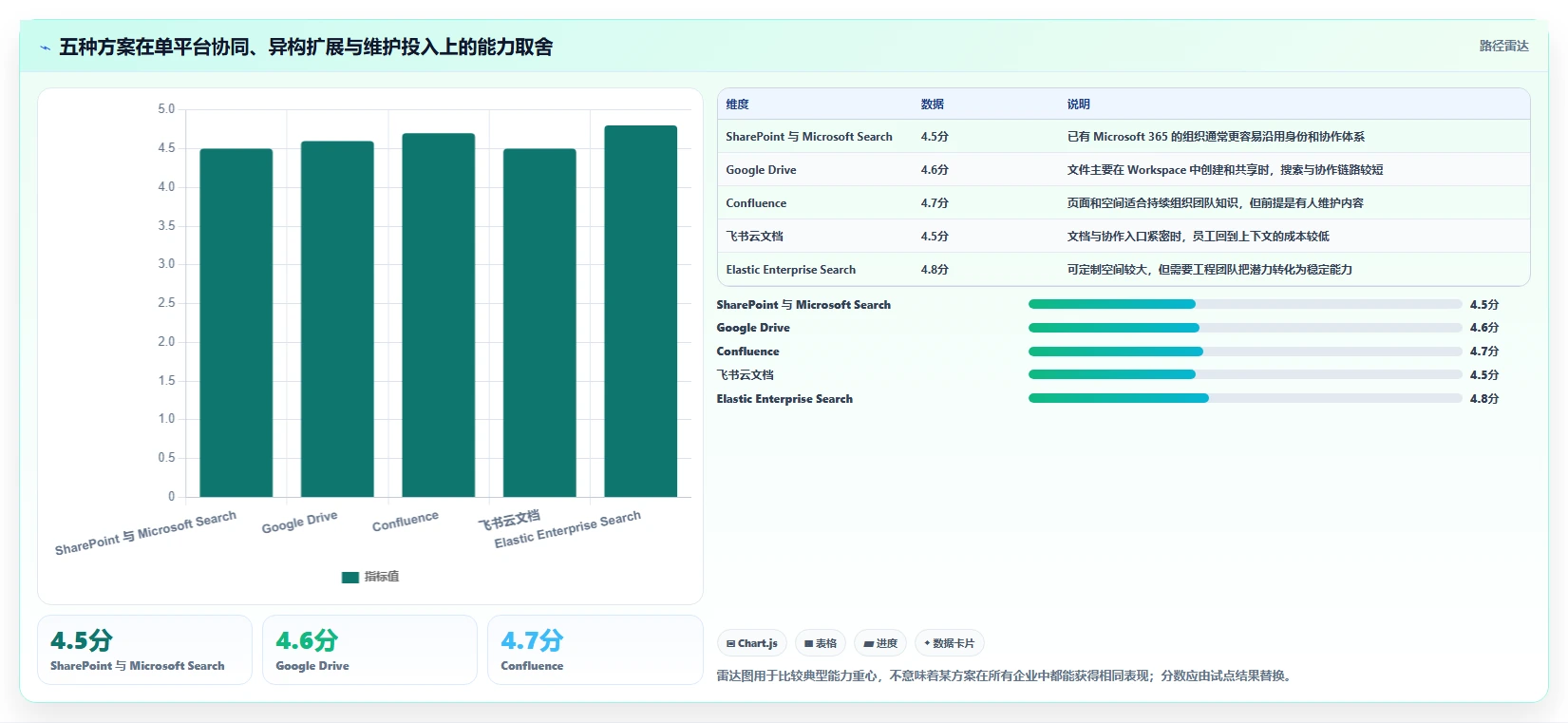1568x723 pixels.
Task: Click the title 五种方案在单平台协同
Action: [306, 48]
